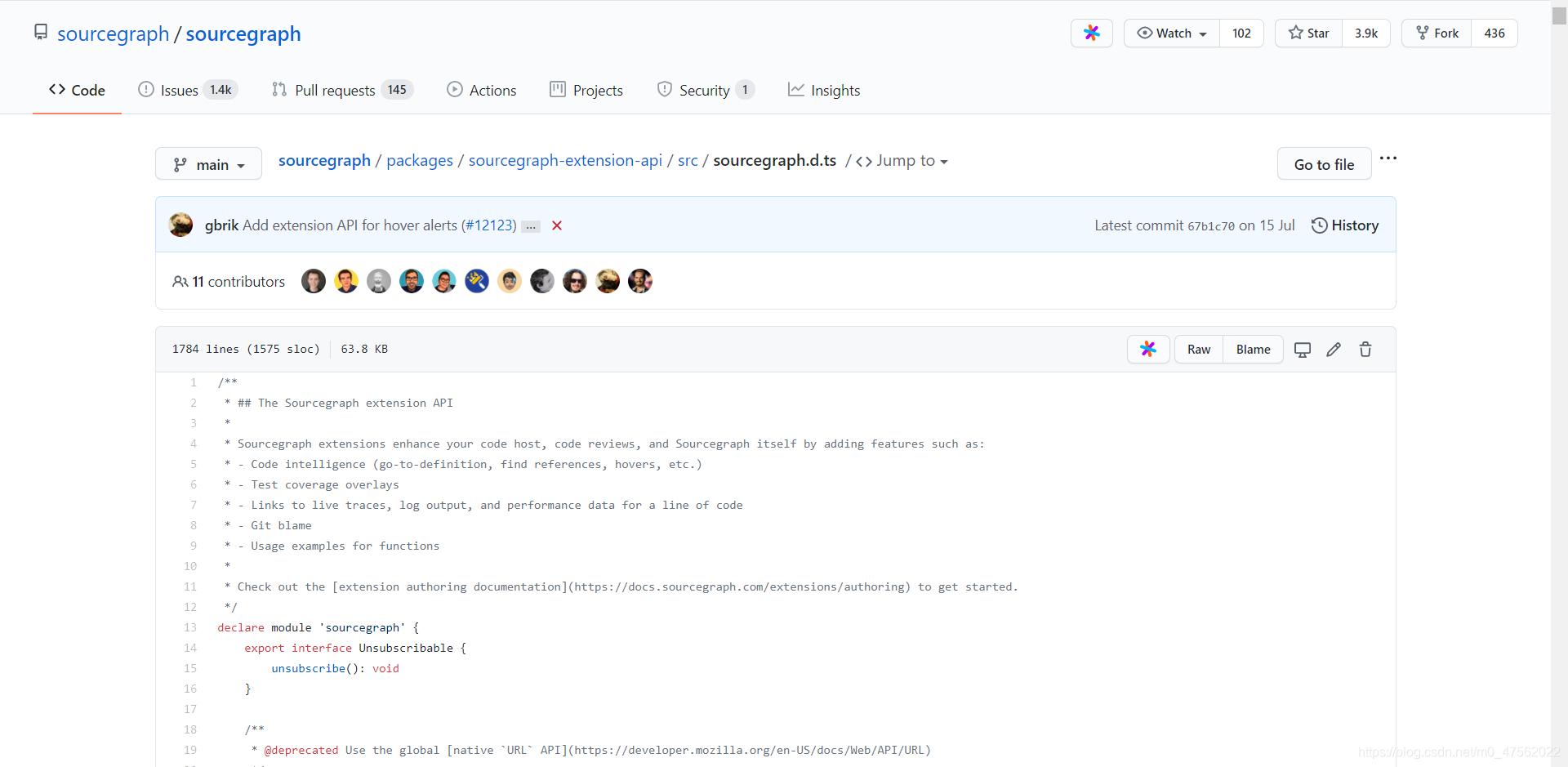1568x767 pixels.
Task: Open file in desktop via the monitor icon
Action: coord(1303,349)
